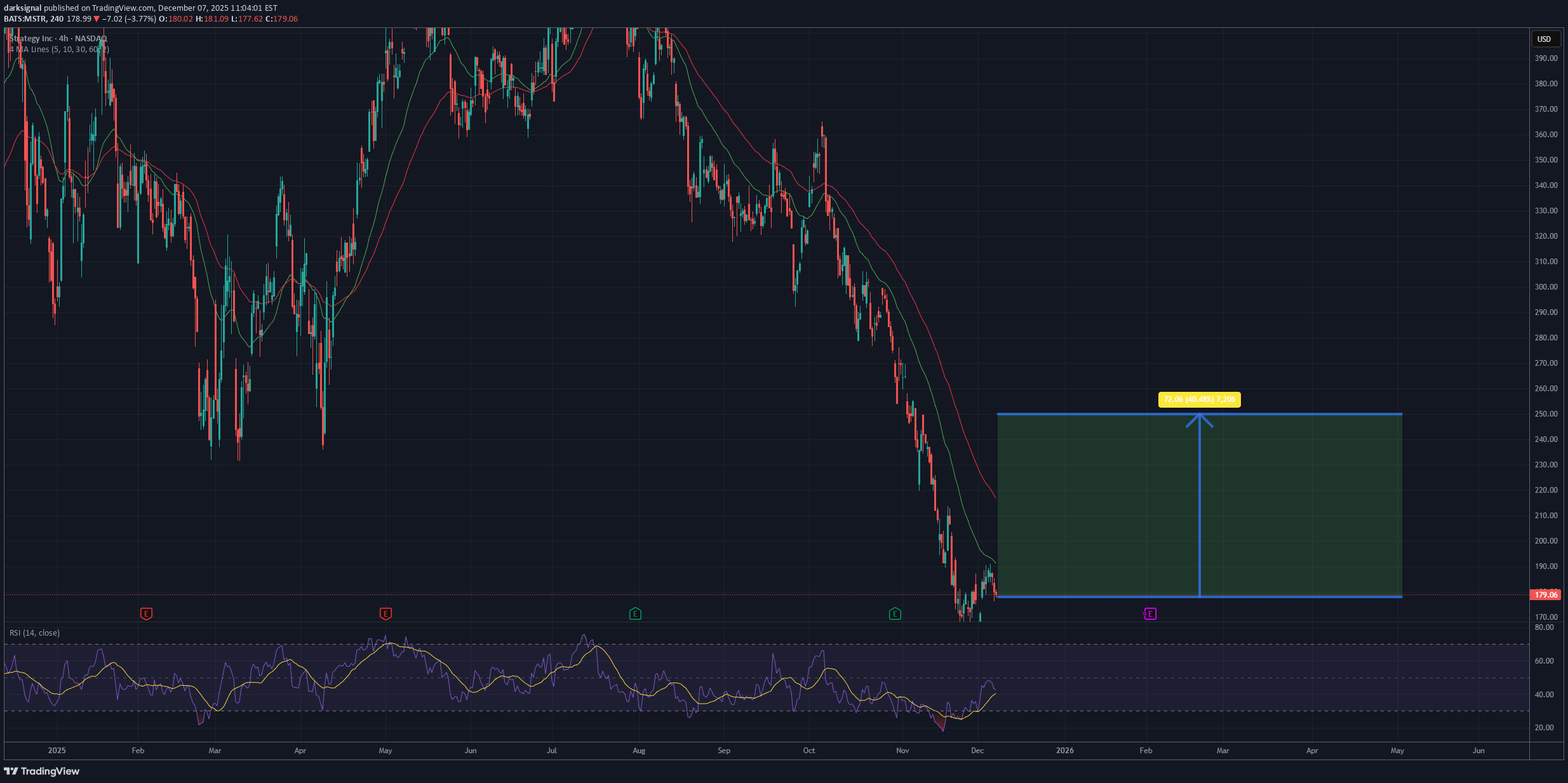Click the 80.00 label on the RSI scale

pyautogui.click(x=1544, y=627)
